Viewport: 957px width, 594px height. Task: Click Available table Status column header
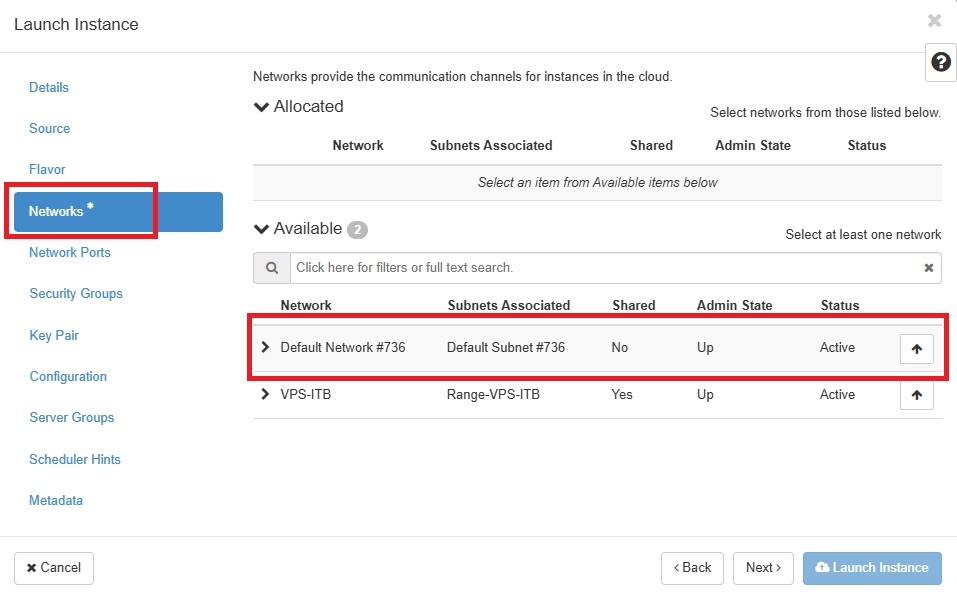840,305
